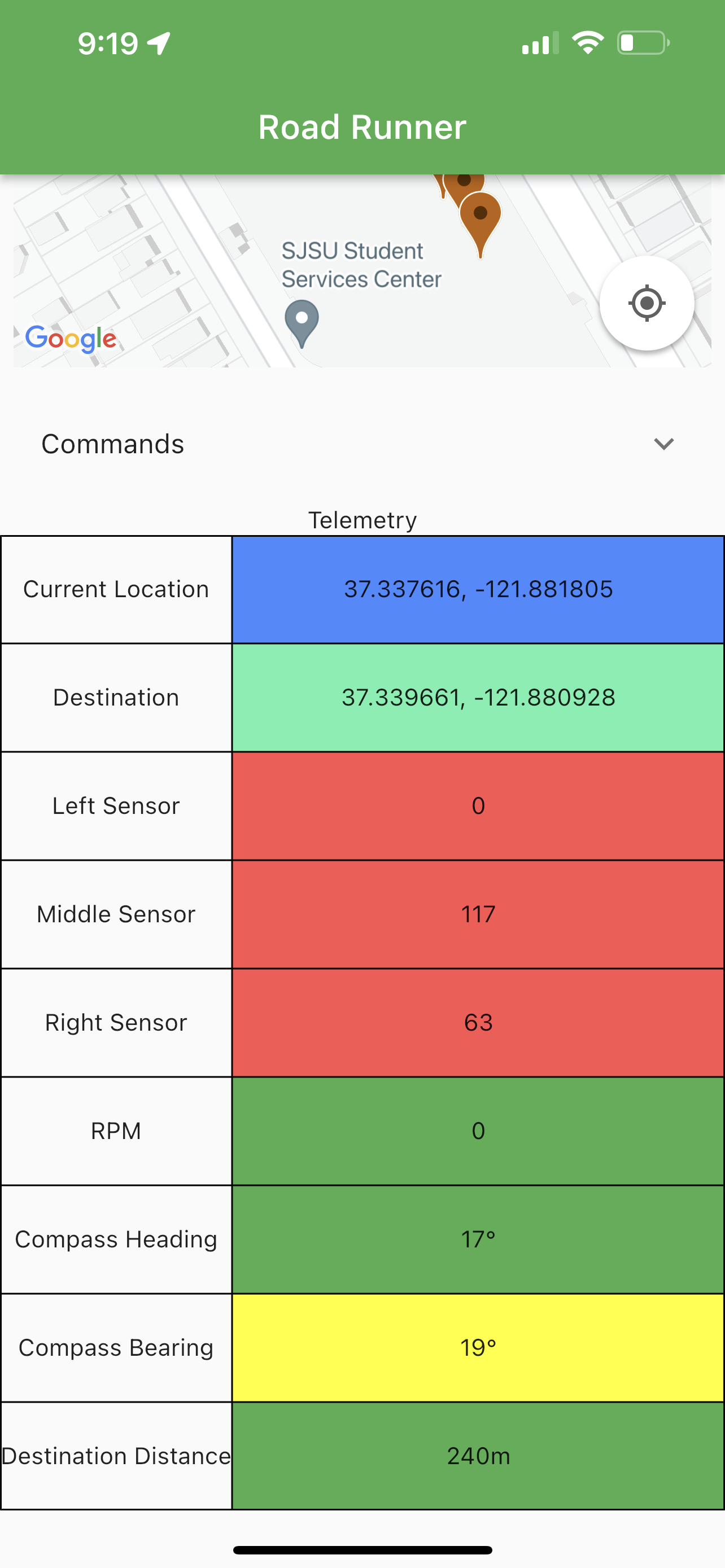Select the yellow Compass Bearing 19° cell

pyautogui.click(x=478, y=1348)
